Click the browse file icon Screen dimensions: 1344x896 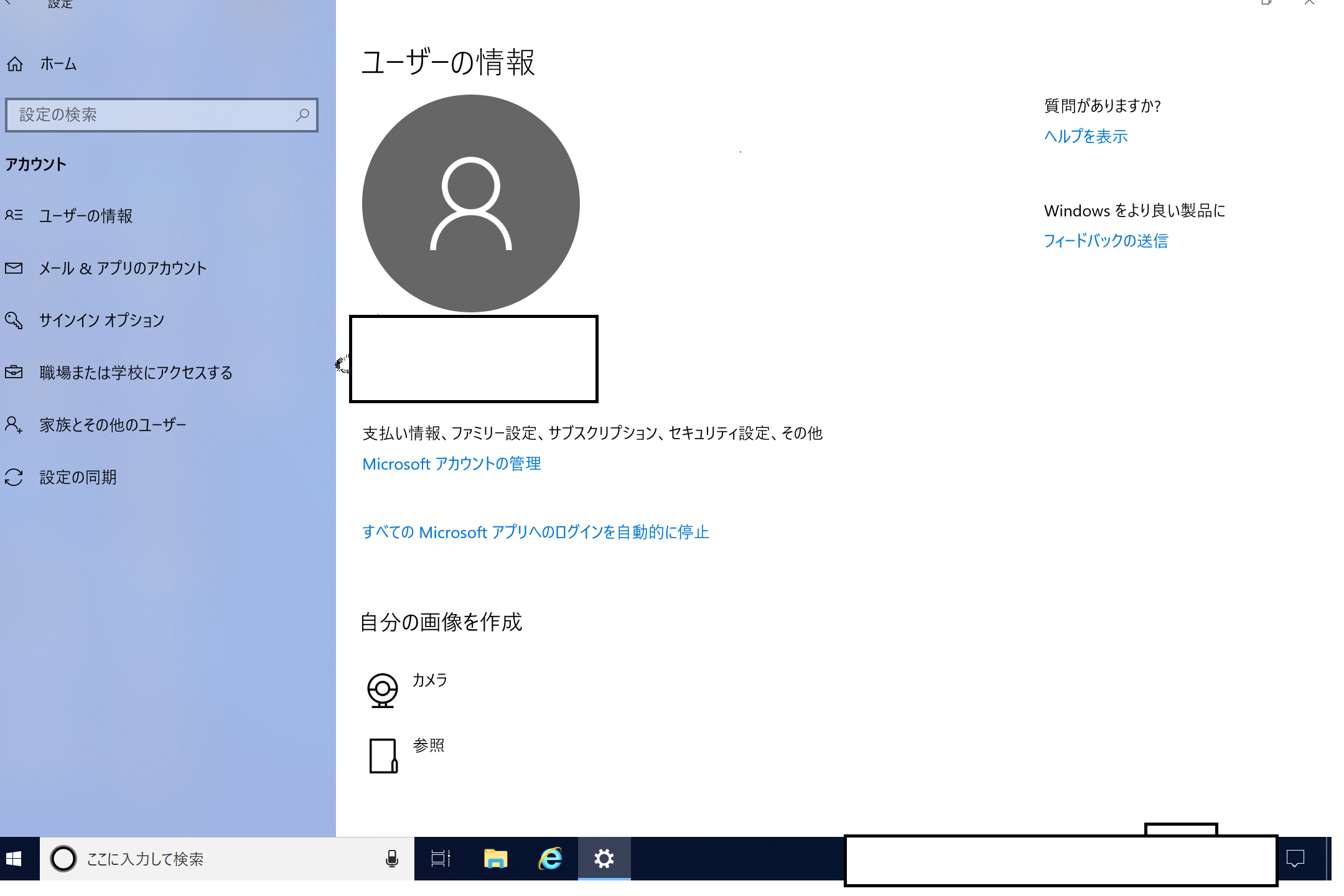tap(383, 756)
